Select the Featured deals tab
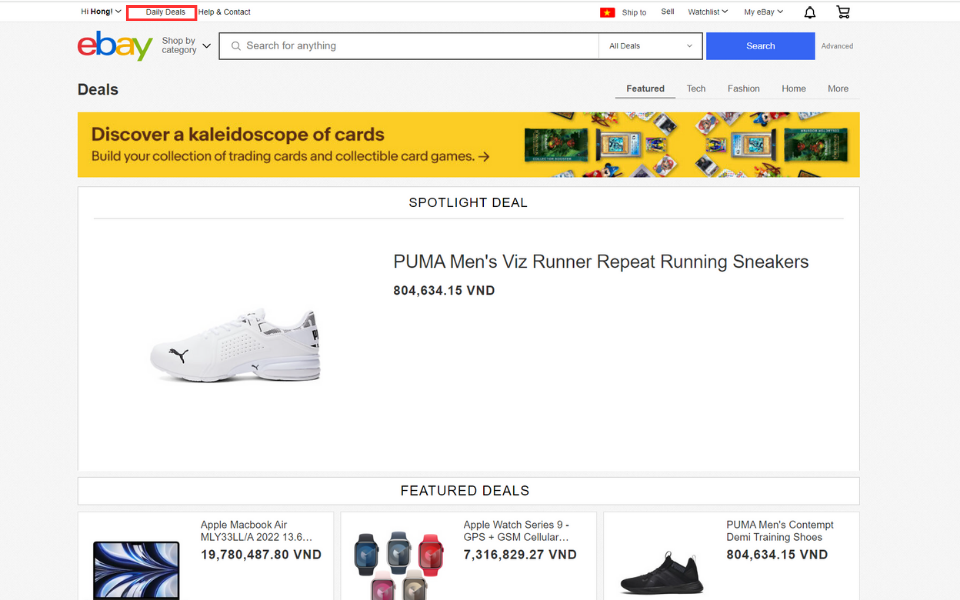 coord(645,89)
